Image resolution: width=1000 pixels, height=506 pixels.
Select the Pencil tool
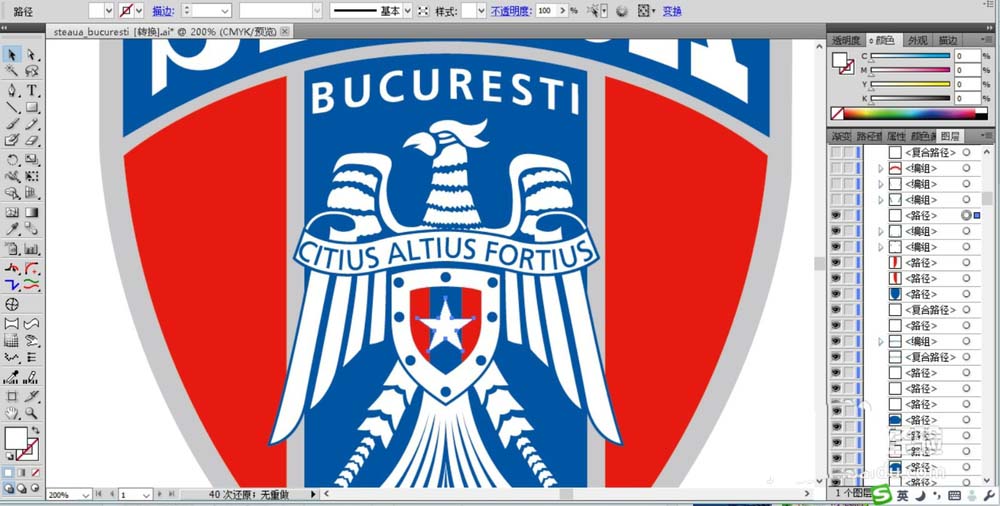(31, 123)
